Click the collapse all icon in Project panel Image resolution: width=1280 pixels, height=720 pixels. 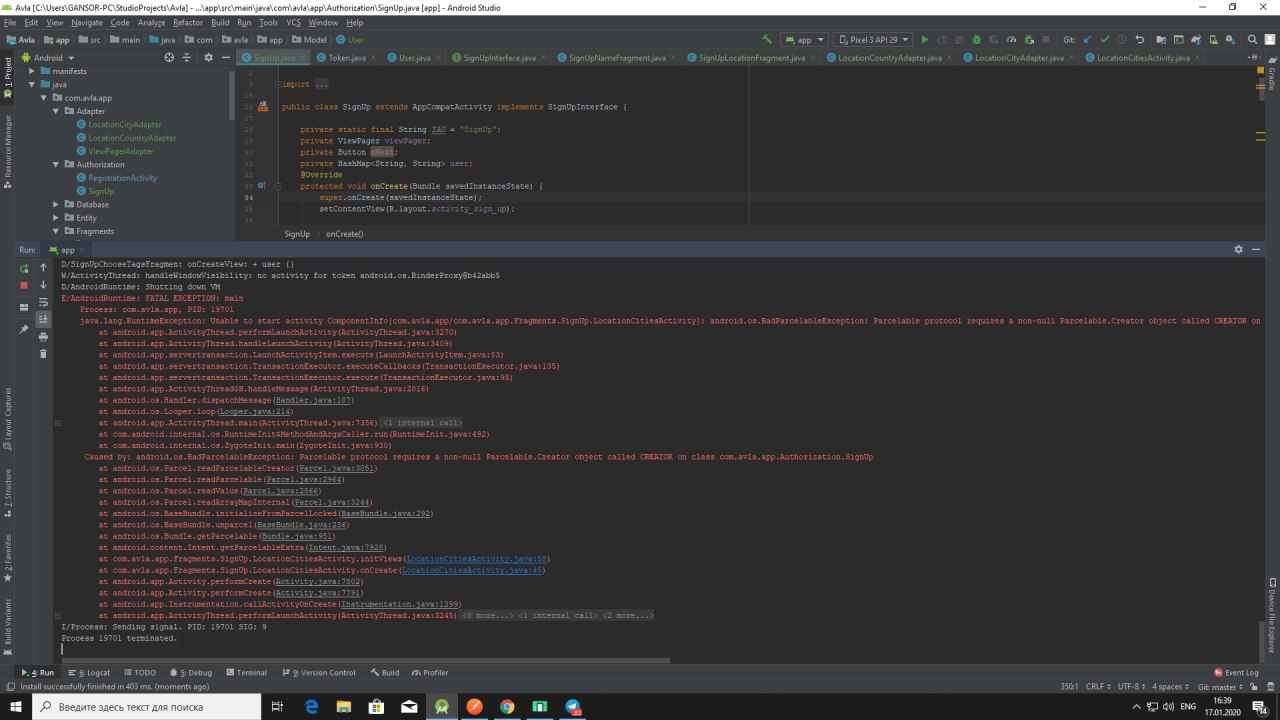point(188,58)
